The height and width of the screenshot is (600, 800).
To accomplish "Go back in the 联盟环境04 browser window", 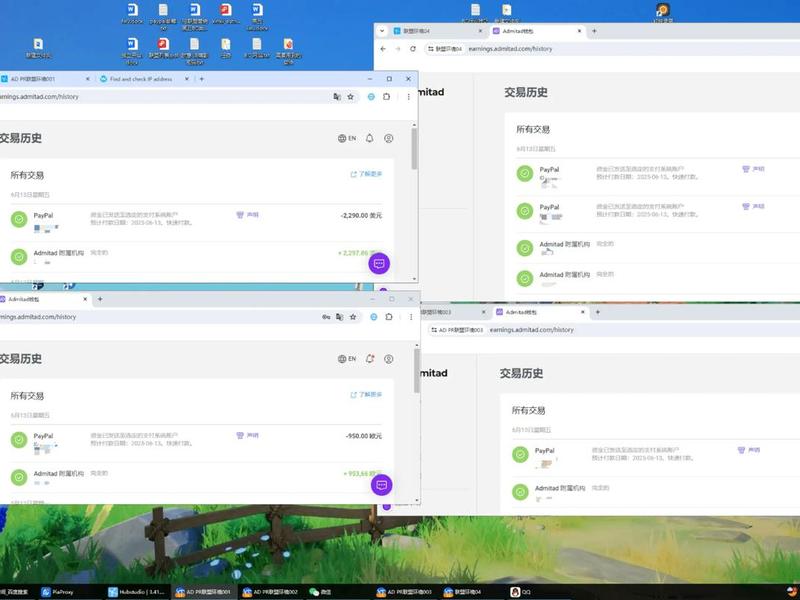I will pyautogui.click(x=383, y=48).
